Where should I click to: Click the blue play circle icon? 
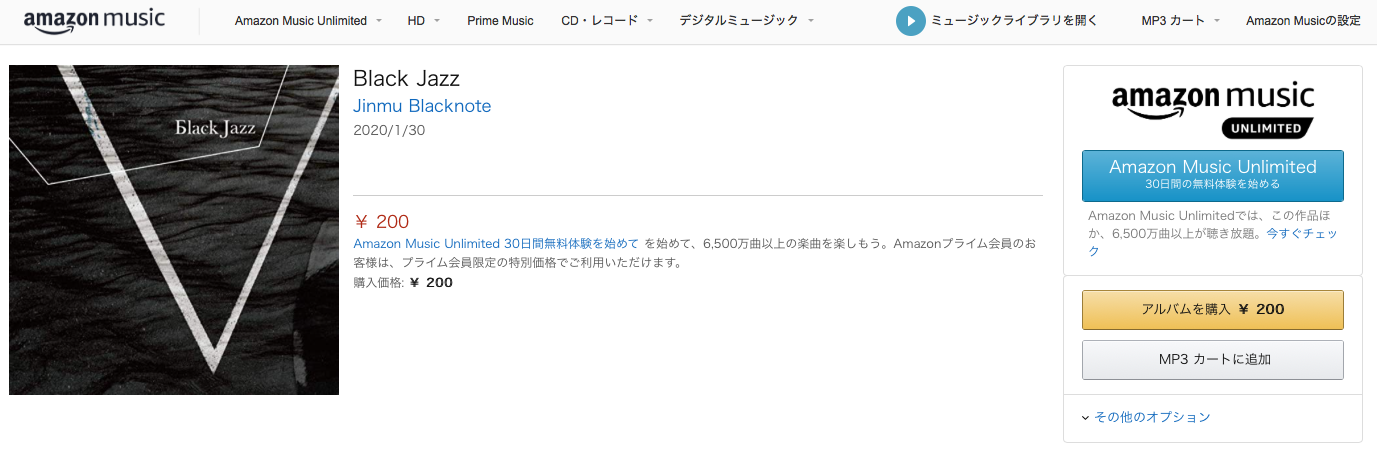click(x=910, y=21)
